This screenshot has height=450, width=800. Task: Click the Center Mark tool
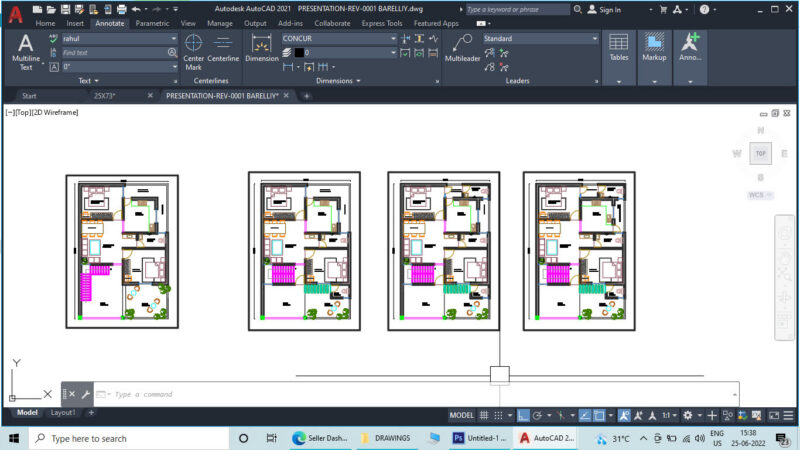(x=193, y=52)
